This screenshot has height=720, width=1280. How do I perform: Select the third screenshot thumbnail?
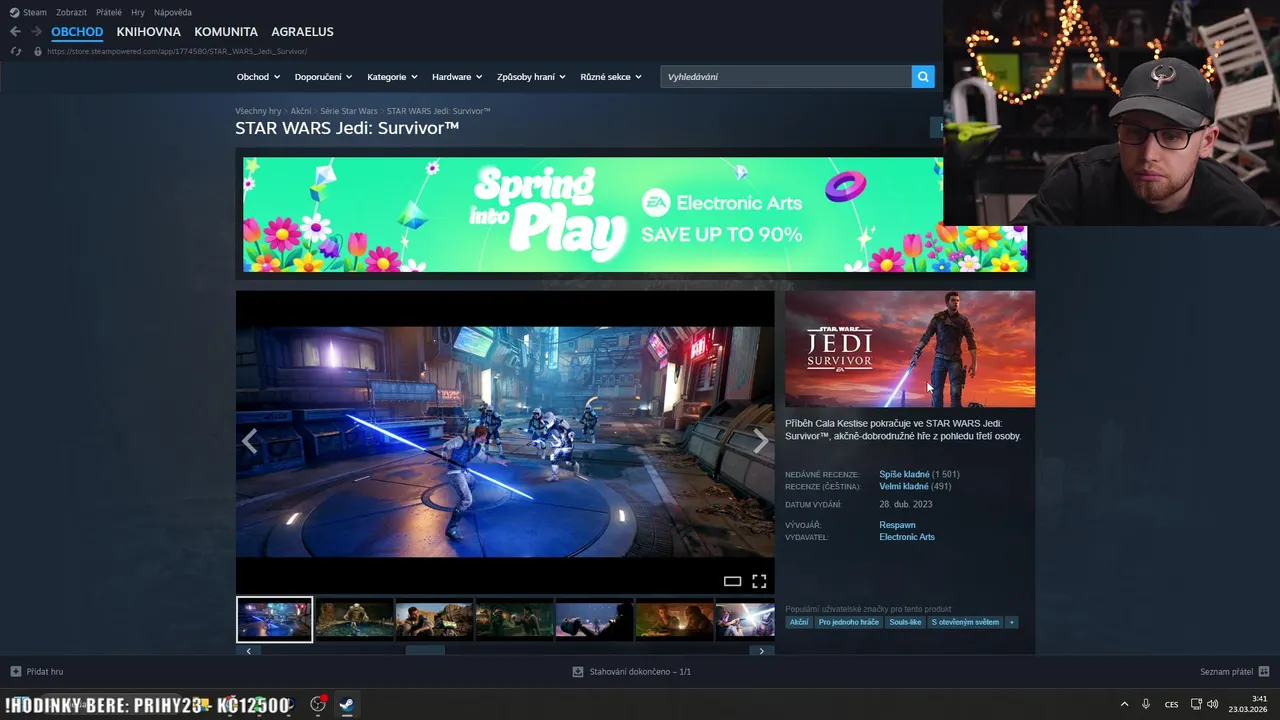434,620
